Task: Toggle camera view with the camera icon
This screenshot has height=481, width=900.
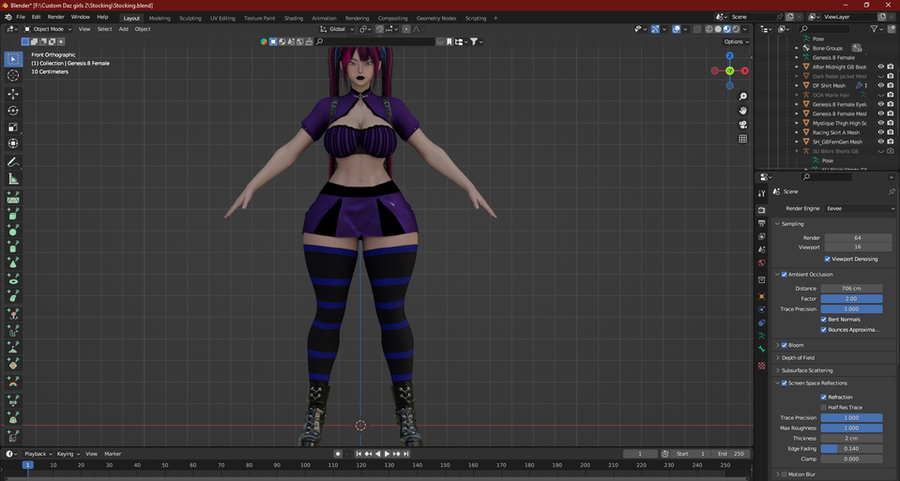Action: click(742, 125)
